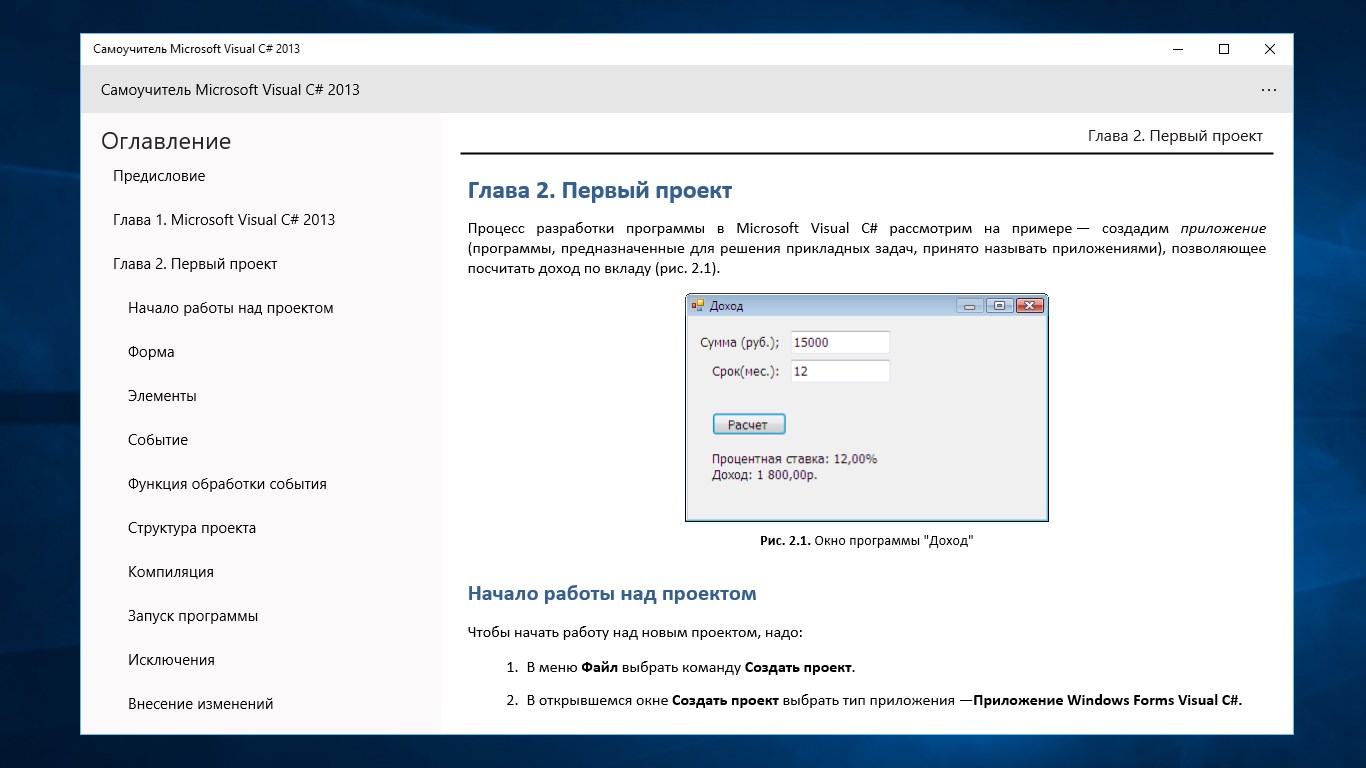Click the figure's minimize button icon

pos(969,306)
